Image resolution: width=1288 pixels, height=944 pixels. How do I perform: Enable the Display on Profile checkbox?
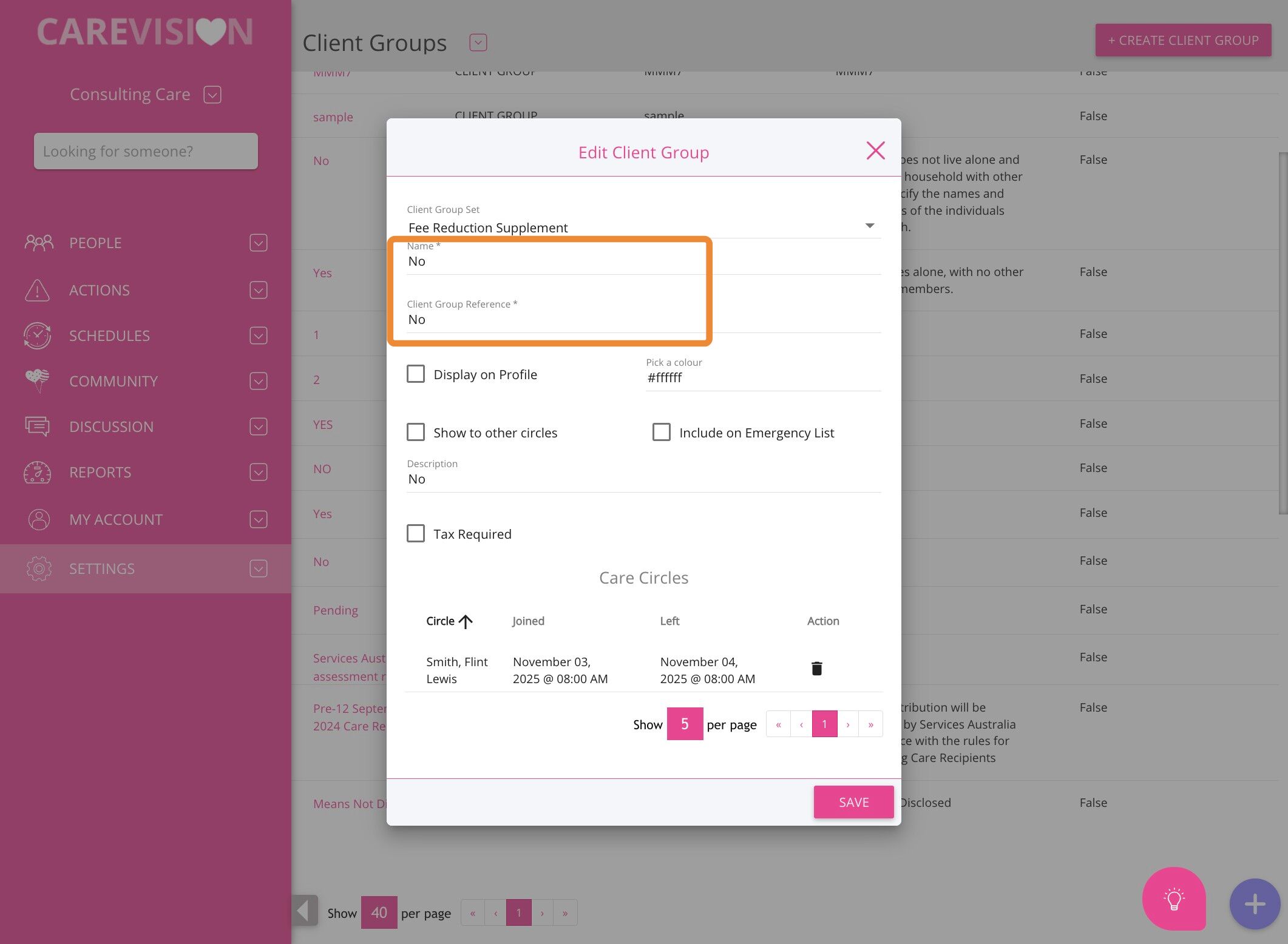[x=416, y=374]
